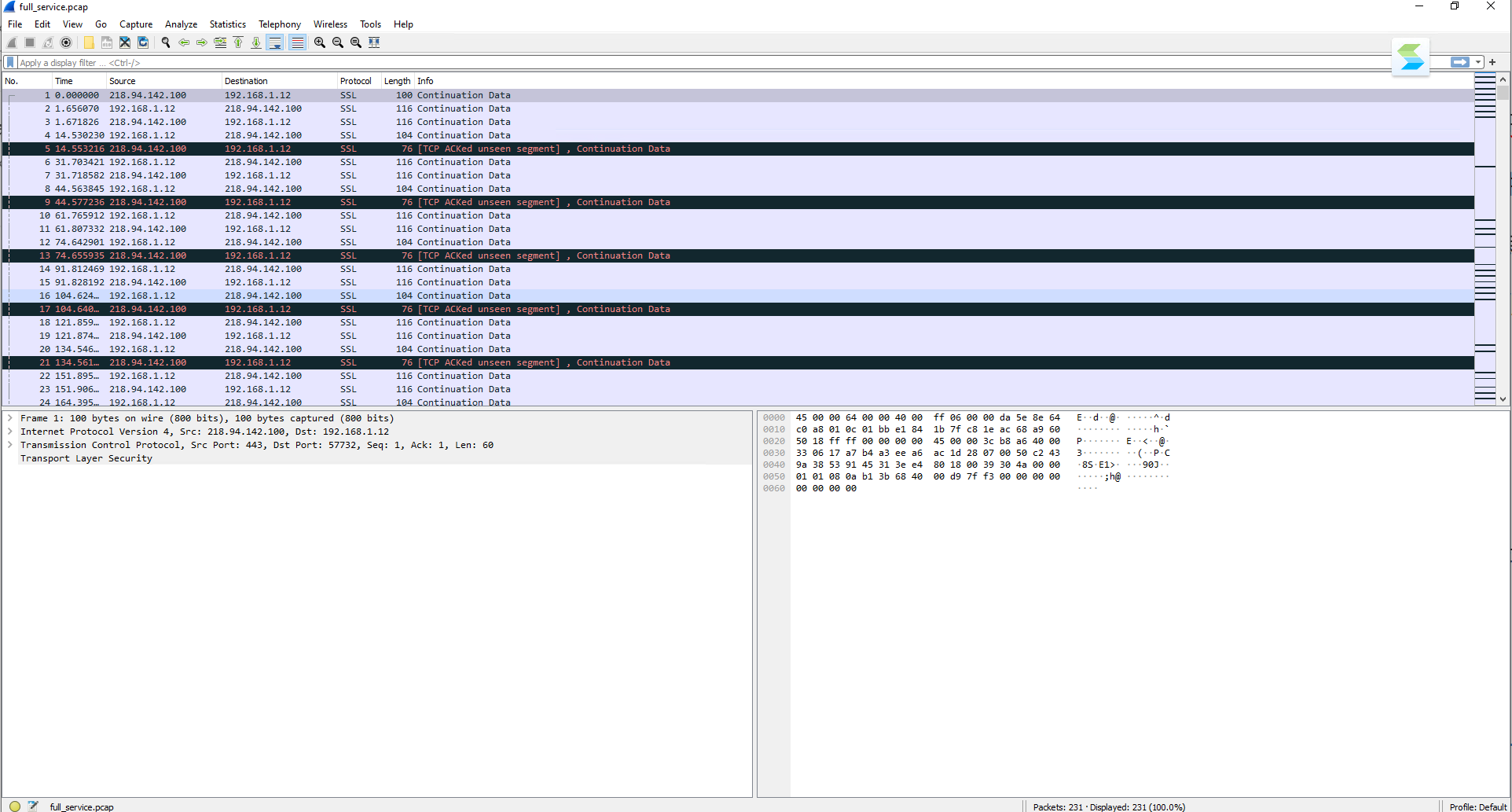The image size is (1512, 812).
Task: Open the Telephony menu
Action: point(280,24)
